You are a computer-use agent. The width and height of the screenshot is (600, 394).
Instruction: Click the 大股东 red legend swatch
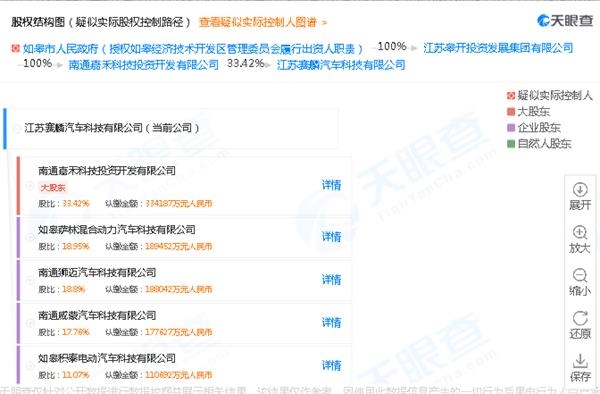[x=511, y=112]
